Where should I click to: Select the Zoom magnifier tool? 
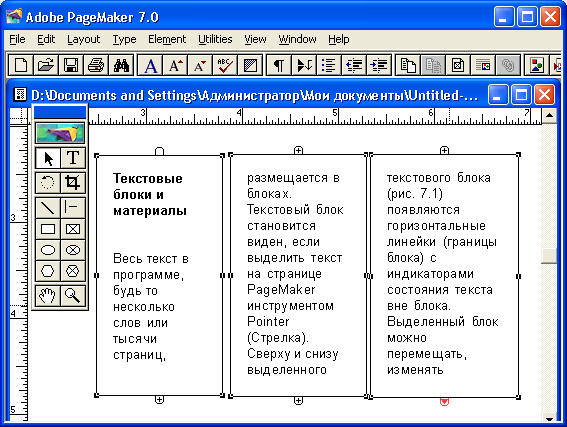click(x=73, y=296)
